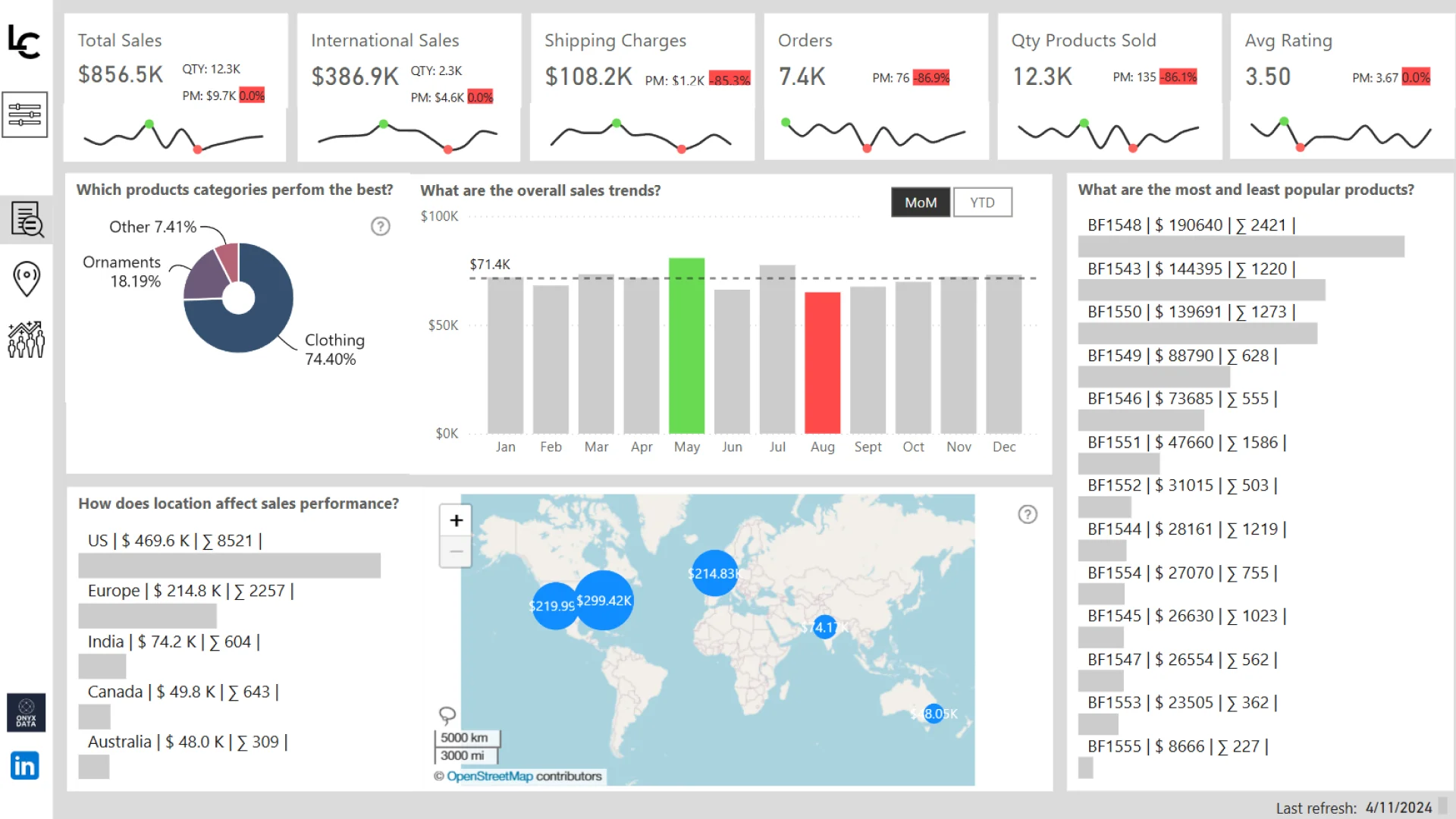Viewport: 1456px width, 819px height.
Task: Click the $219.99 map bubble
Action: 555,606
